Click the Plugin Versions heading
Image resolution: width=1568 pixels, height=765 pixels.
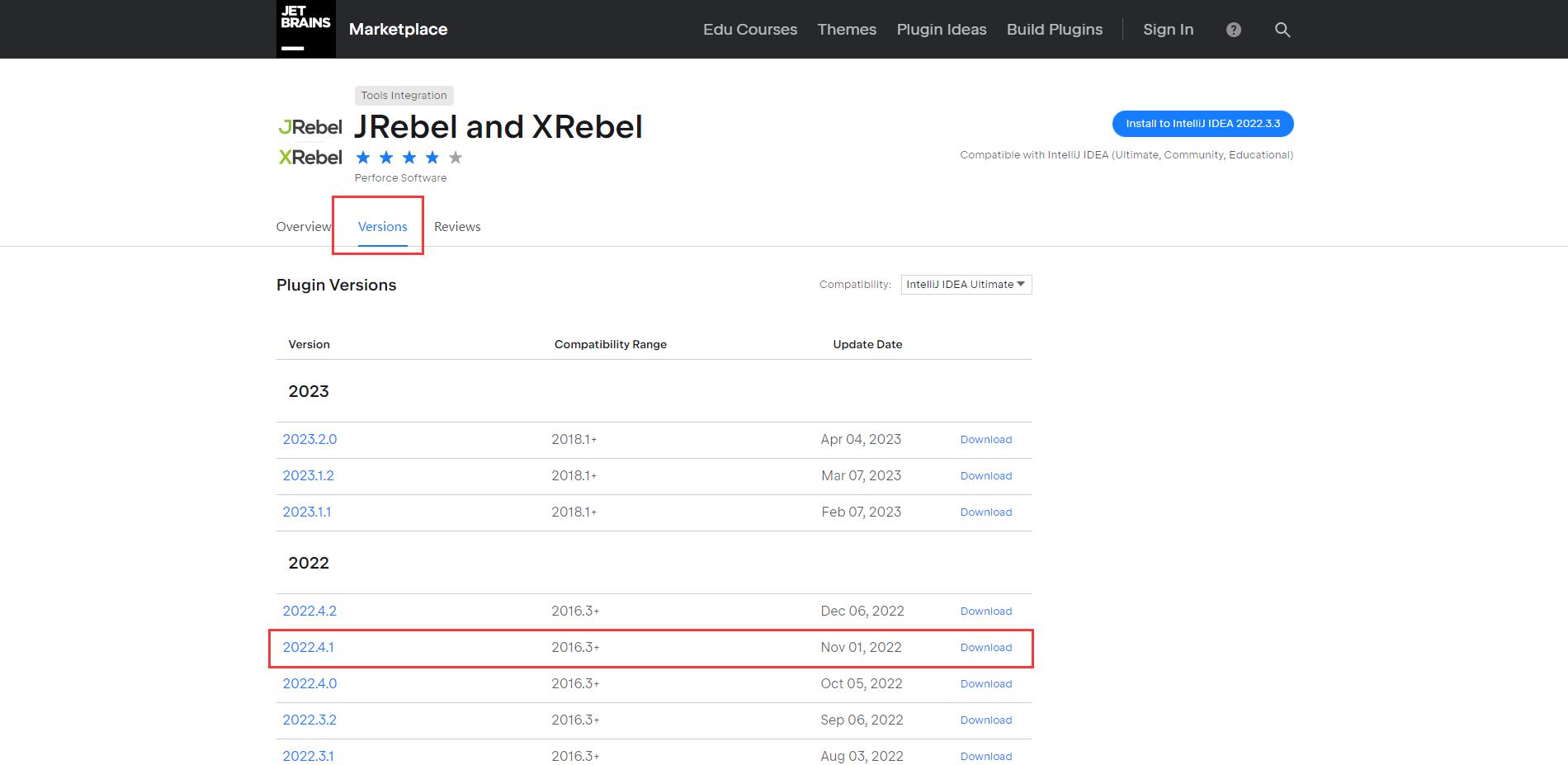[x=336, y=285]
